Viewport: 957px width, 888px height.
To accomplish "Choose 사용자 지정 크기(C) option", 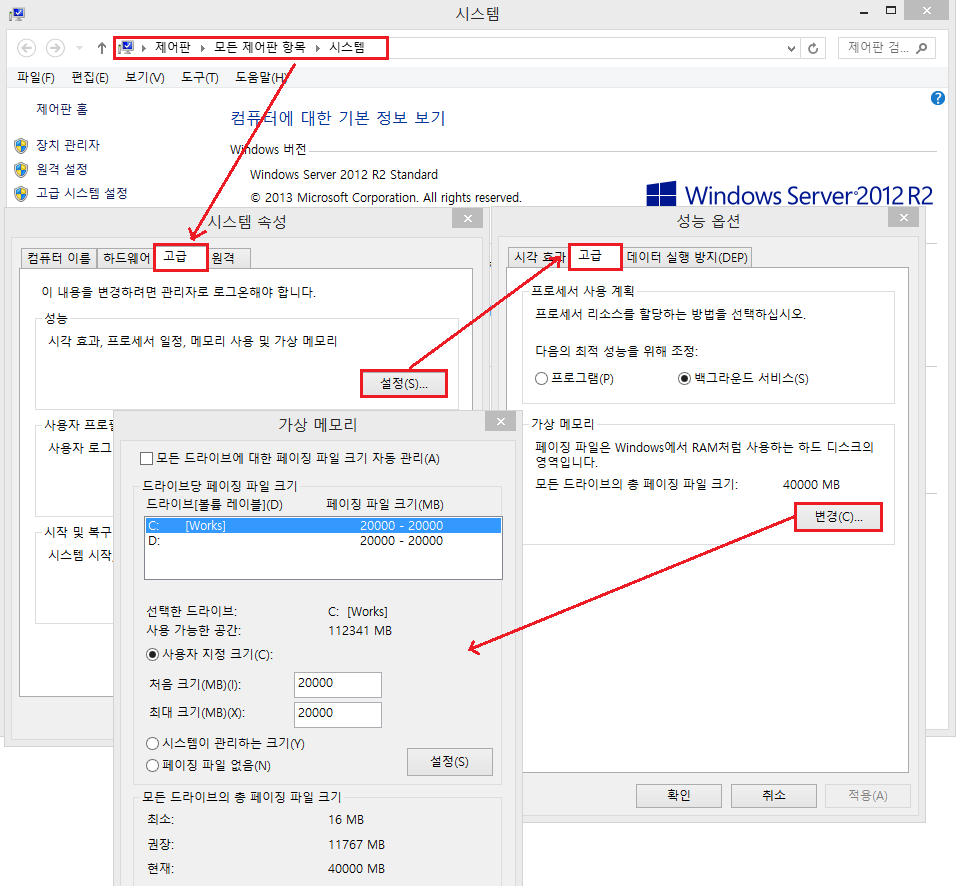I will (x=210, y=654).
